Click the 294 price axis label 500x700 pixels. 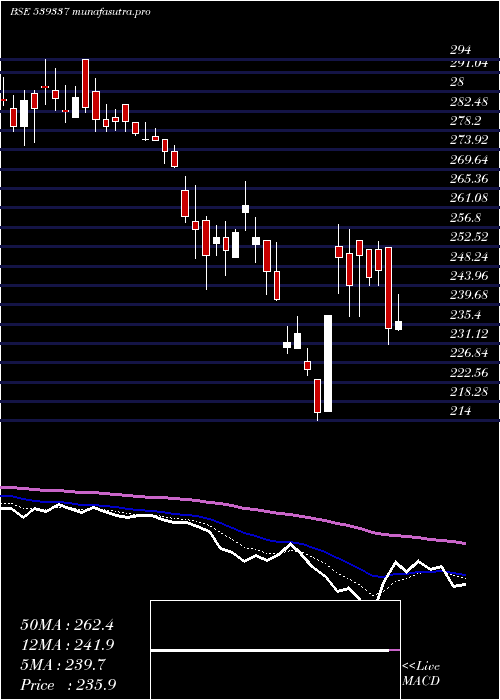pyautogui.click(x=460, y=50)
